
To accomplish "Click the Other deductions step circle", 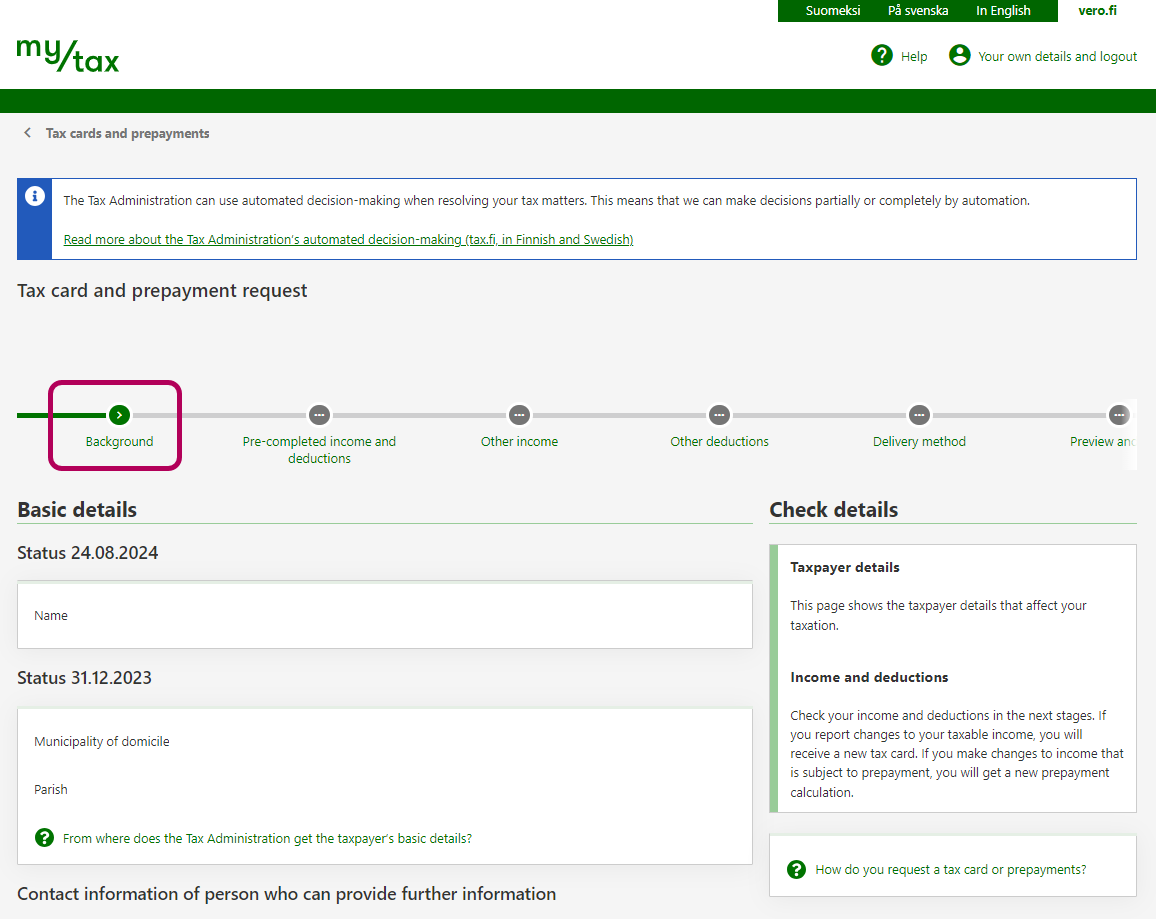I will [x=719, y=414].
